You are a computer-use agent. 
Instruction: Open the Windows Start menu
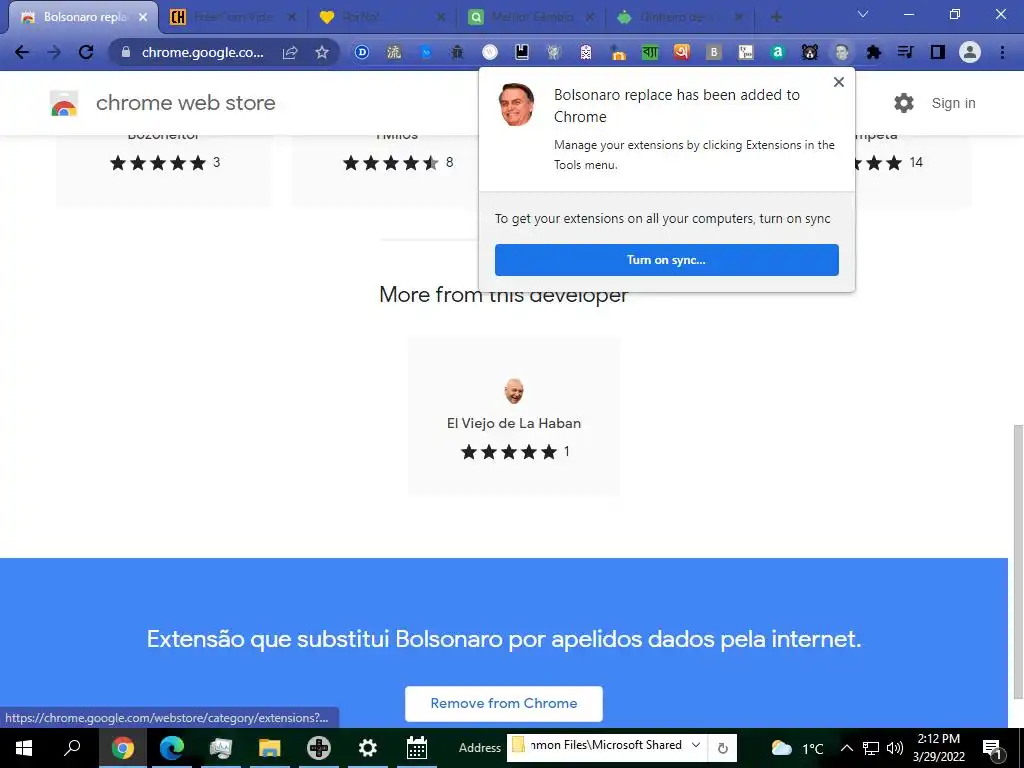[x=24, y=748]
